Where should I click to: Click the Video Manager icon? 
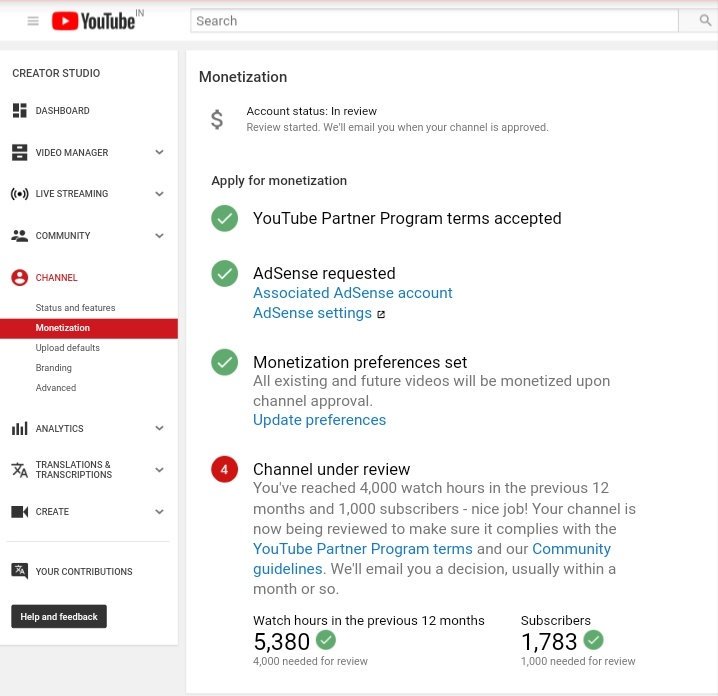coord(19,152)
